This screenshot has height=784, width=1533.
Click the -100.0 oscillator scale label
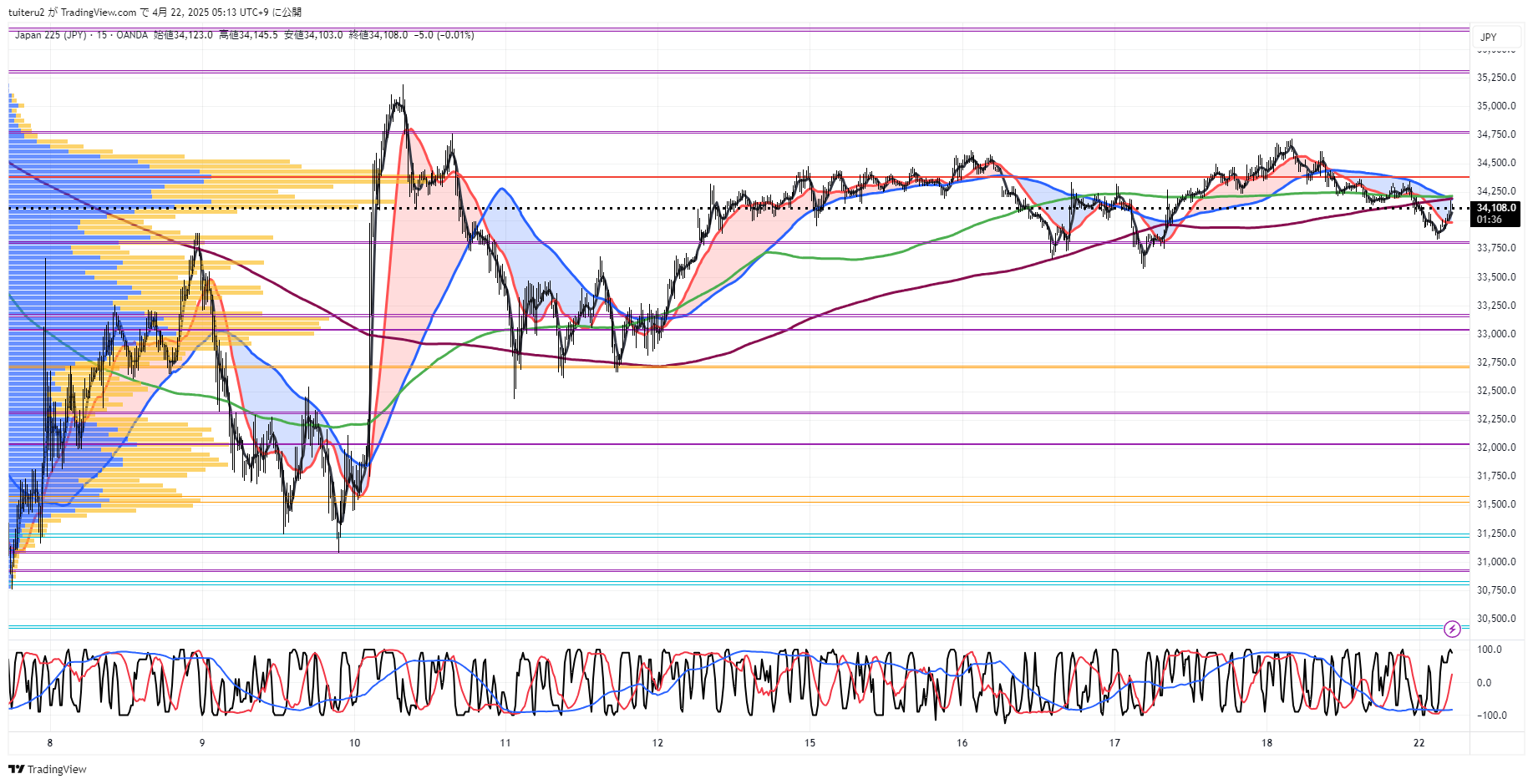[1491, 716]
